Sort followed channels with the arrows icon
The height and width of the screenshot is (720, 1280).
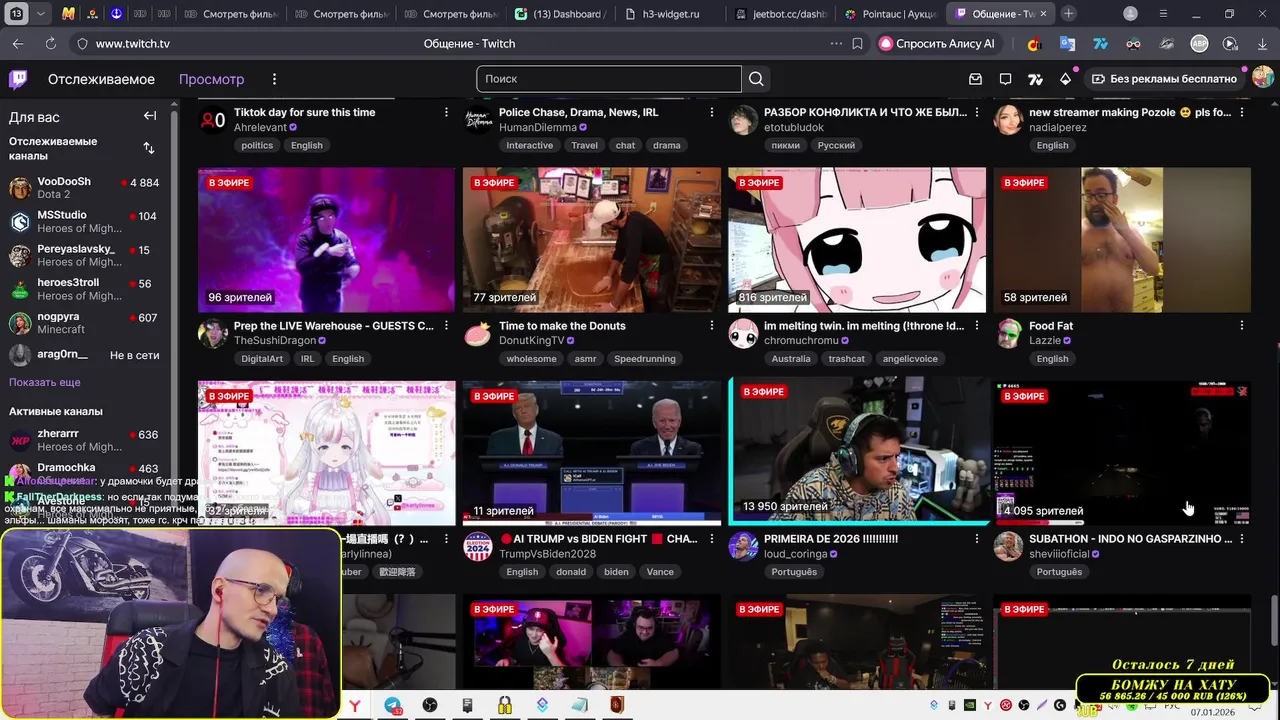[x=149, y=148]
